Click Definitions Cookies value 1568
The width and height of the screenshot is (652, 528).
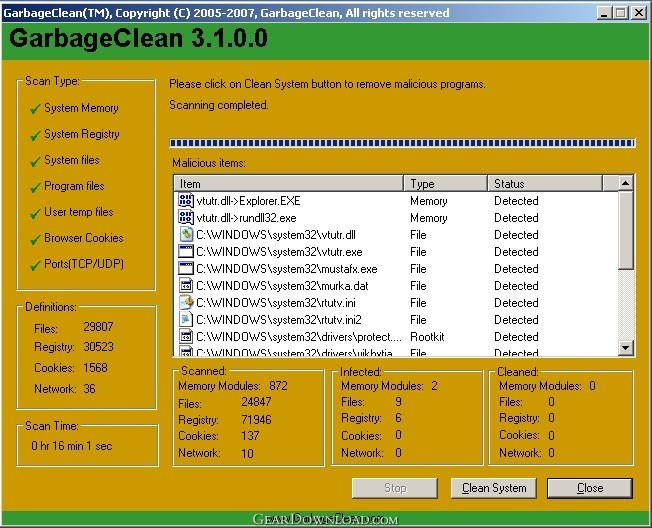pyautogui.click(x=95, y=368)
